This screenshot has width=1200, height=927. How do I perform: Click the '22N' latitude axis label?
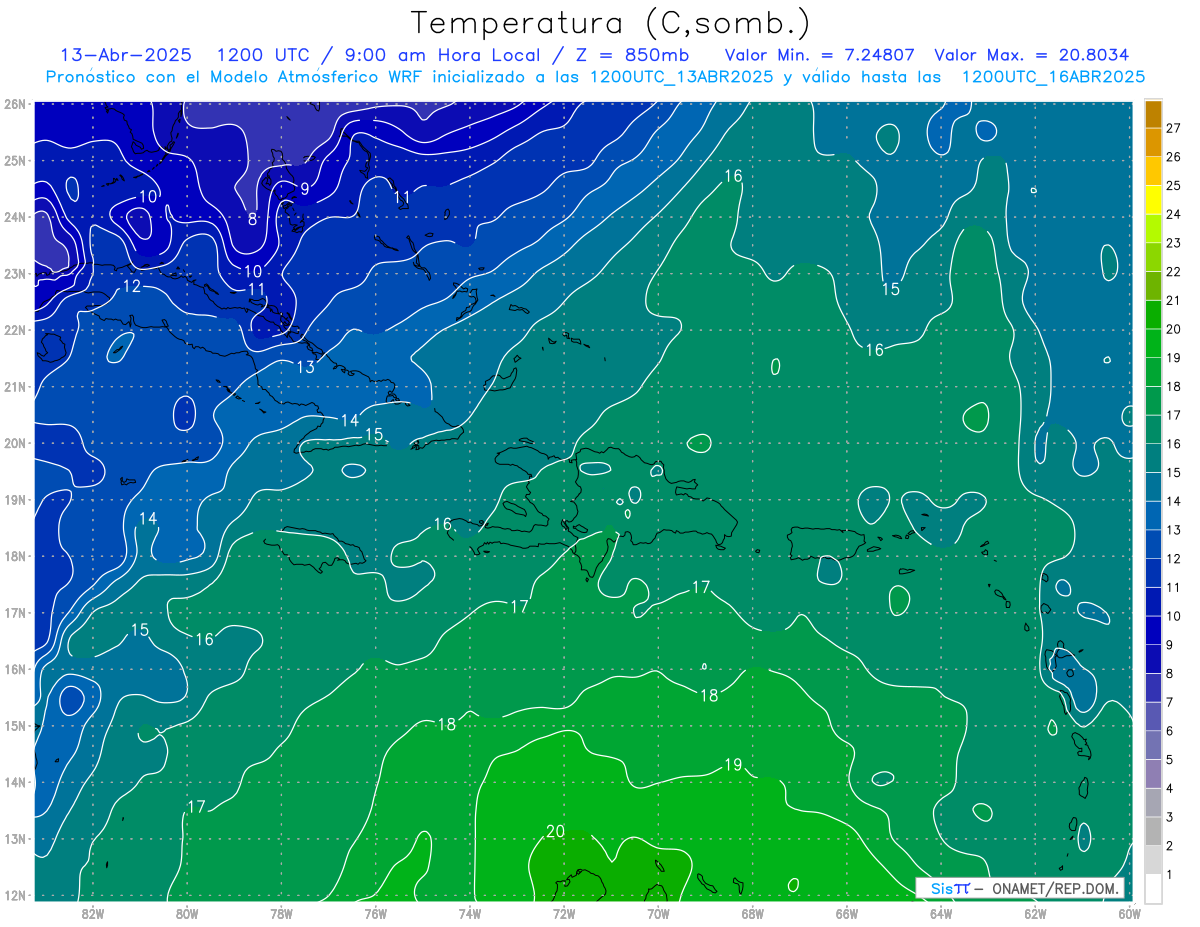pyautogui.click(x=14, y=329)
